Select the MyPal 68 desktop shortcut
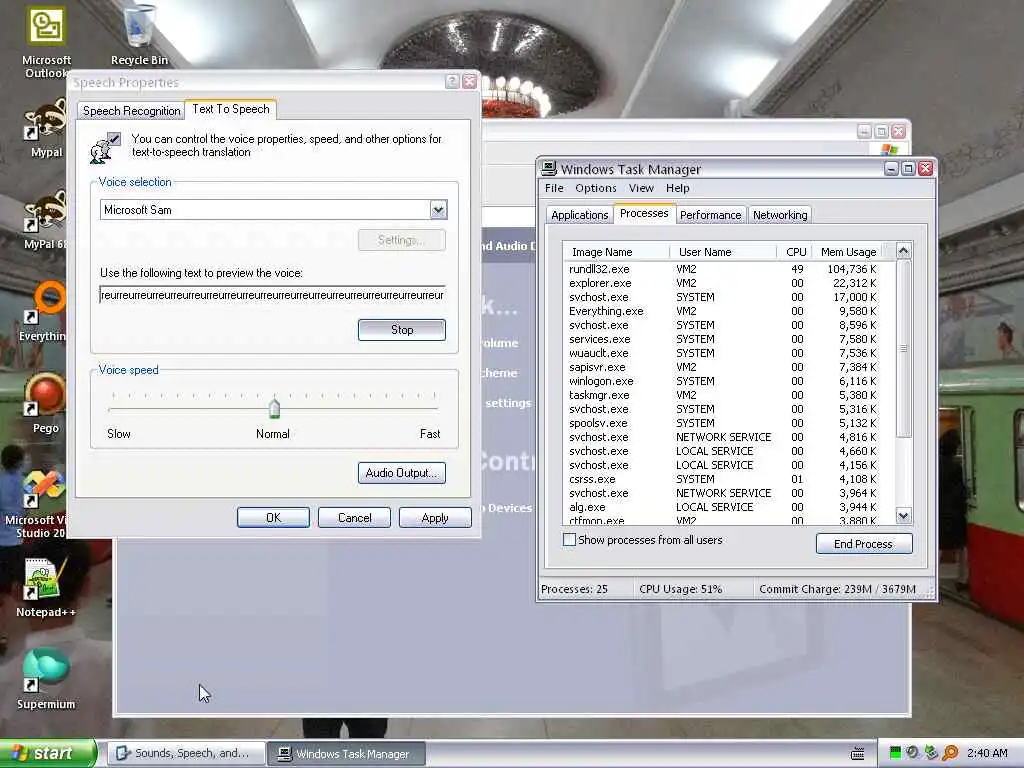The width and height of the screenshot is (1024, 768). (46, 221)
